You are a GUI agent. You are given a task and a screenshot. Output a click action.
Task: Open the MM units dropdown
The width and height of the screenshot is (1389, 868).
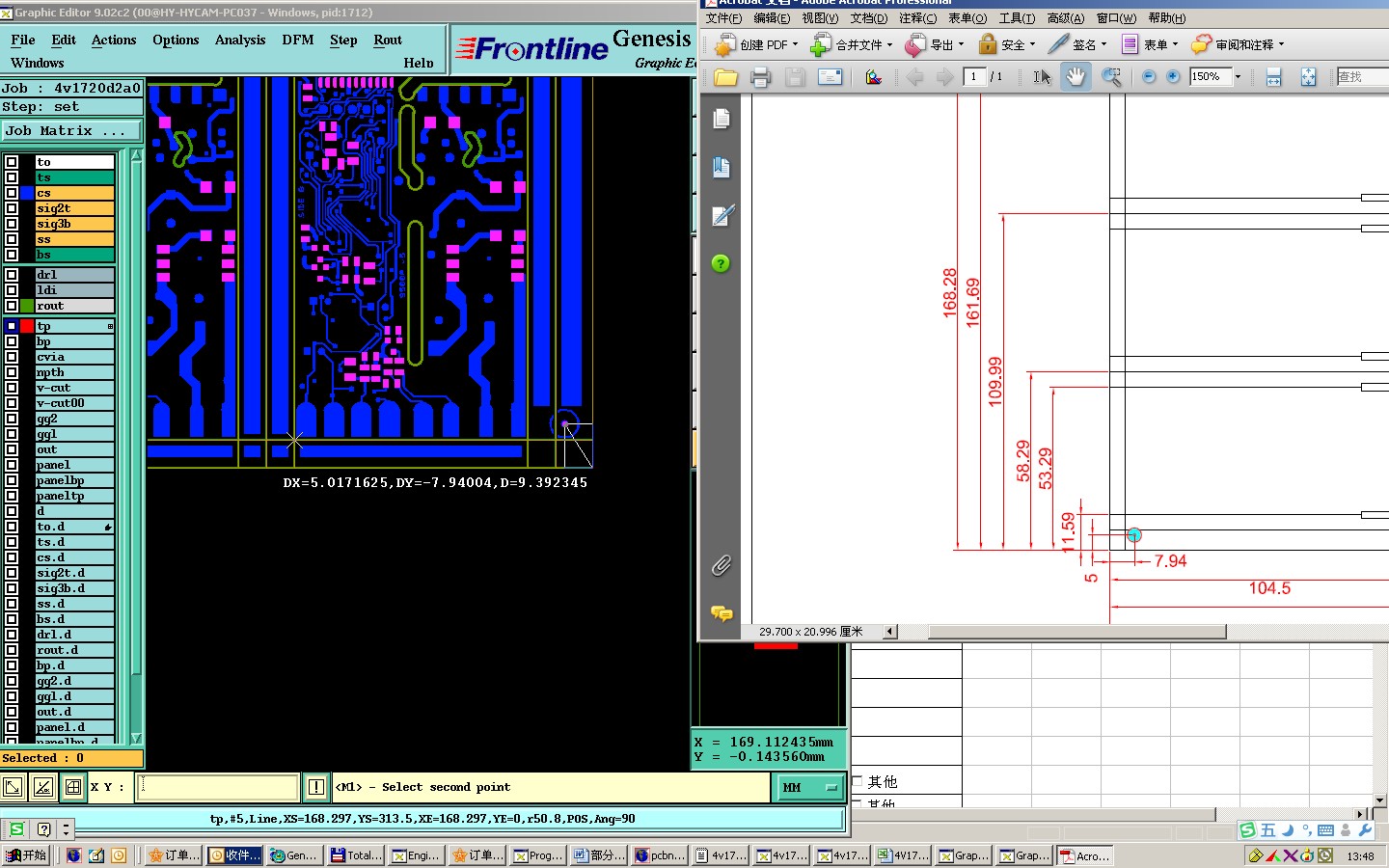click(x=809, y=788)
